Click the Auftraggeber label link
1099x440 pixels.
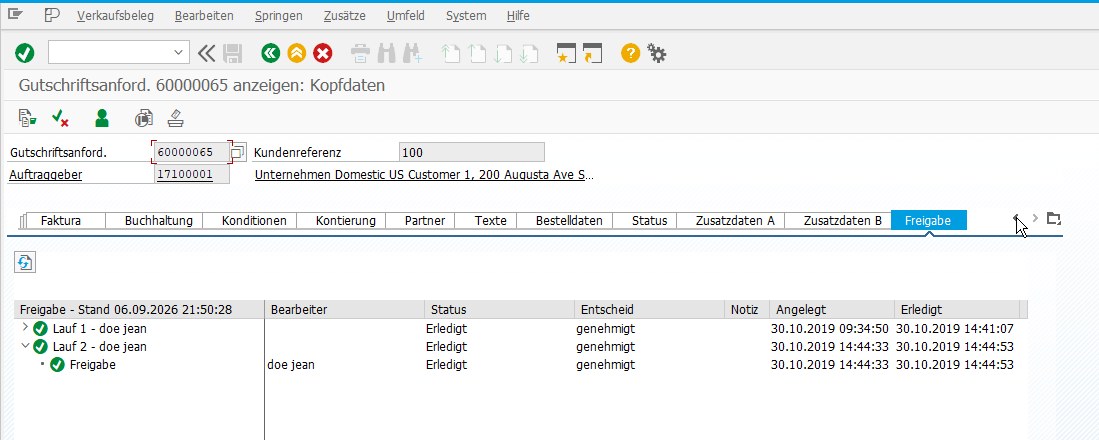(x=46, y=174)
